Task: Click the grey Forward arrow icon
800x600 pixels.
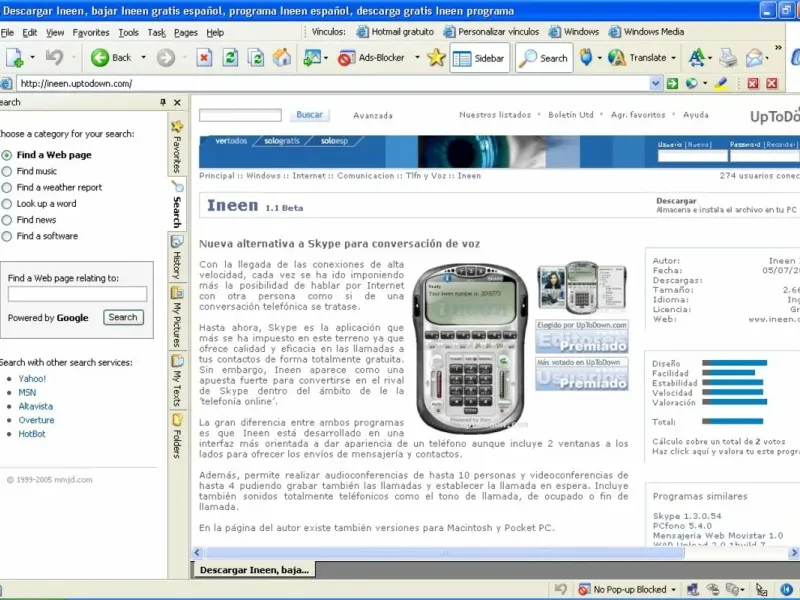Action: 165,58
